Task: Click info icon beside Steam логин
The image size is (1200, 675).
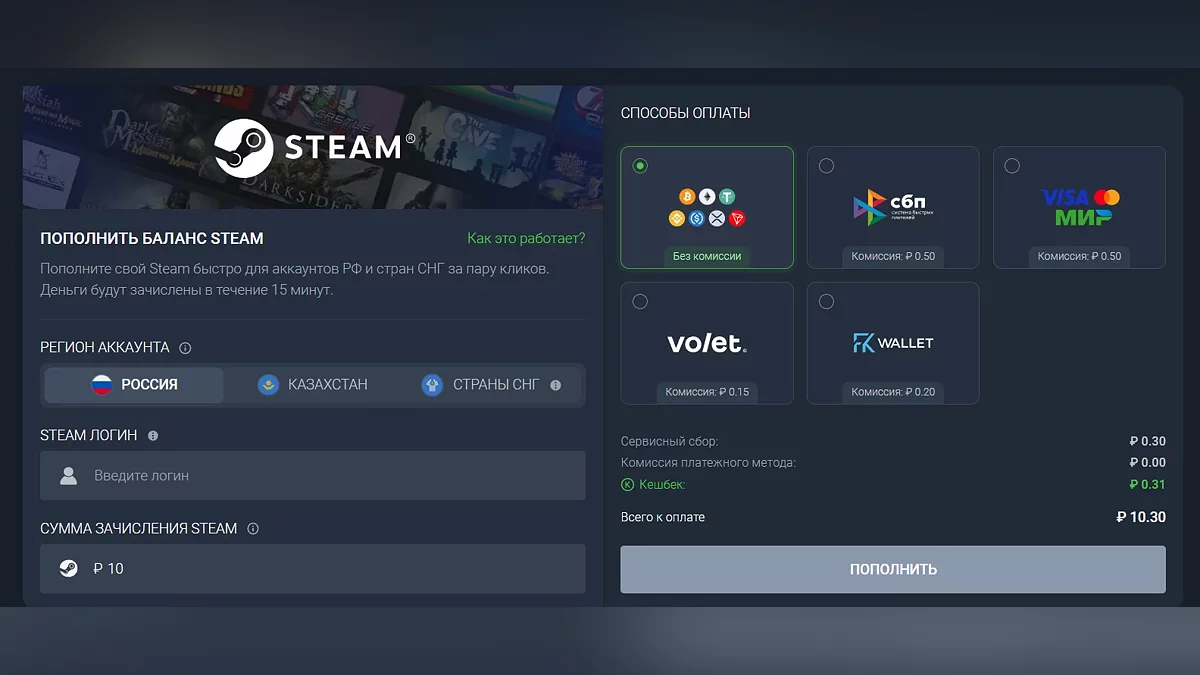Action: pyautogui.click(x=153, y=436)
